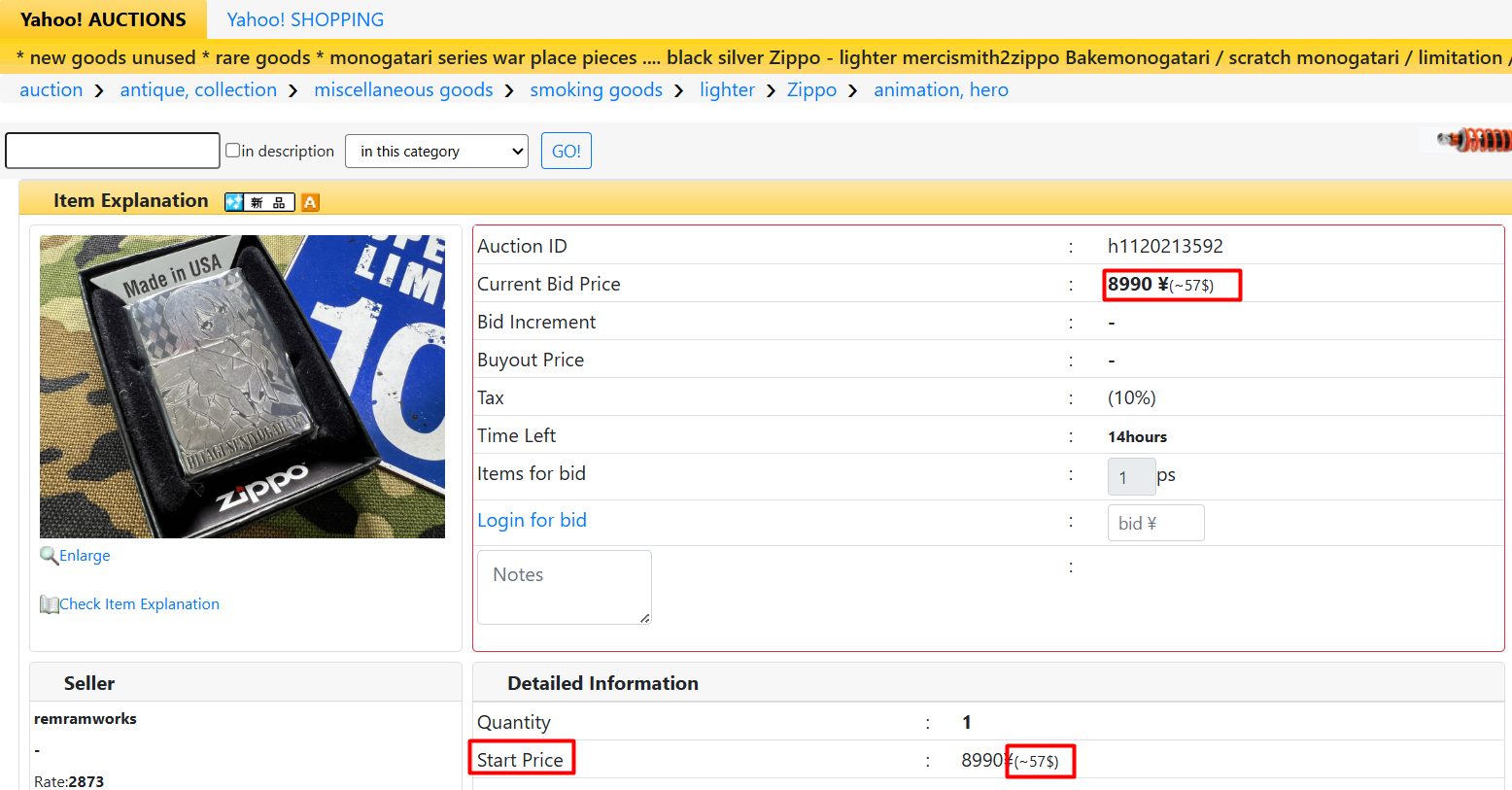Focus the search text box
The width and height of the screenshot is (1512, 790).
pyautogui.click(x=113, y=151)
